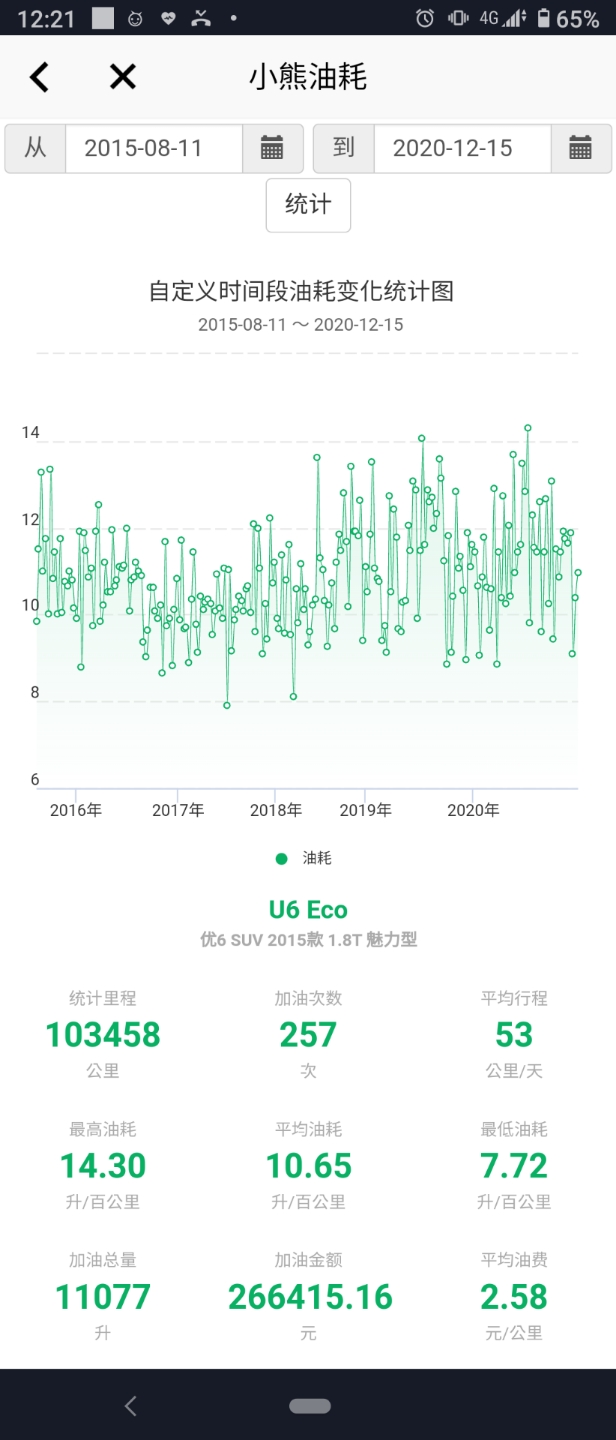The image size is (616, 1440).
Task: Tap the 最低油耗 label
Action: (514, 1129)
